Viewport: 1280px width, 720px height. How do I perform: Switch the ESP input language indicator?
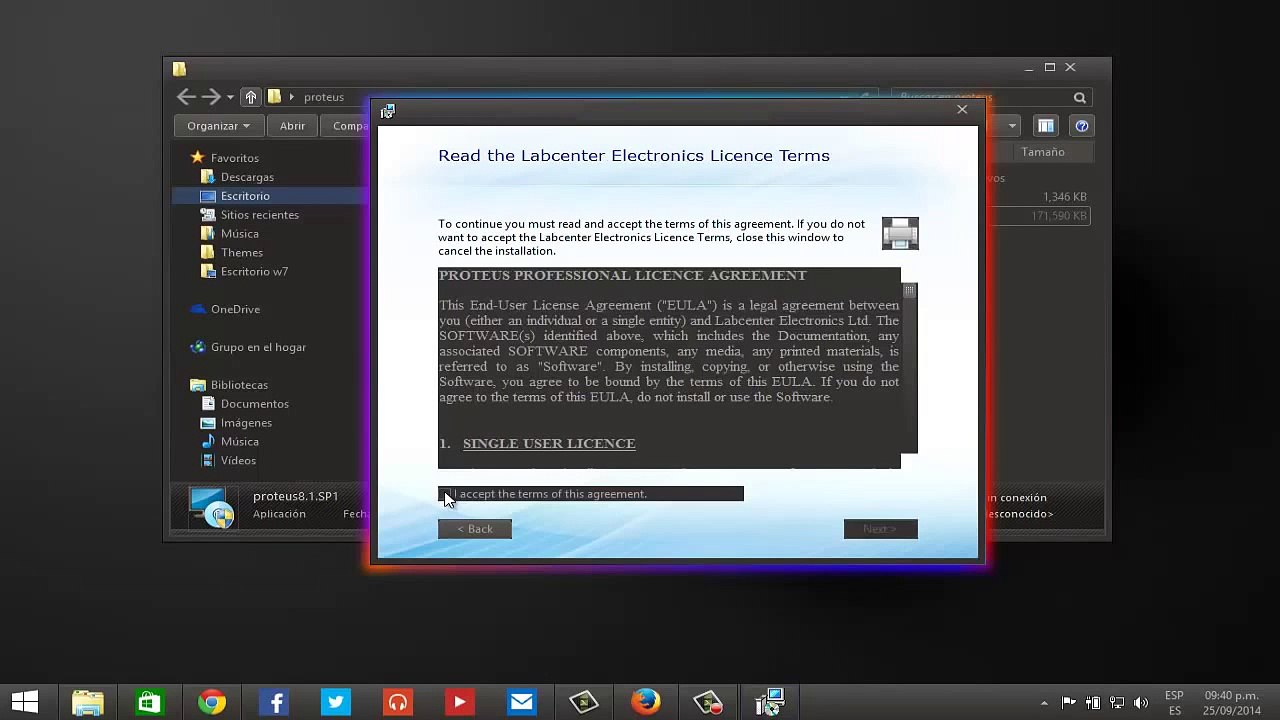click(1174, 703)
